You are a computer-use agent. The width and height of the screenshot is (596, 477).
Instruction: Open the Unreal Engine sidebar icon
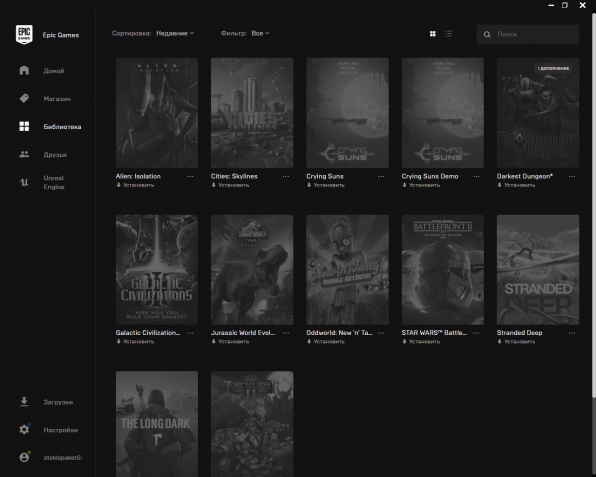[24, 182]
